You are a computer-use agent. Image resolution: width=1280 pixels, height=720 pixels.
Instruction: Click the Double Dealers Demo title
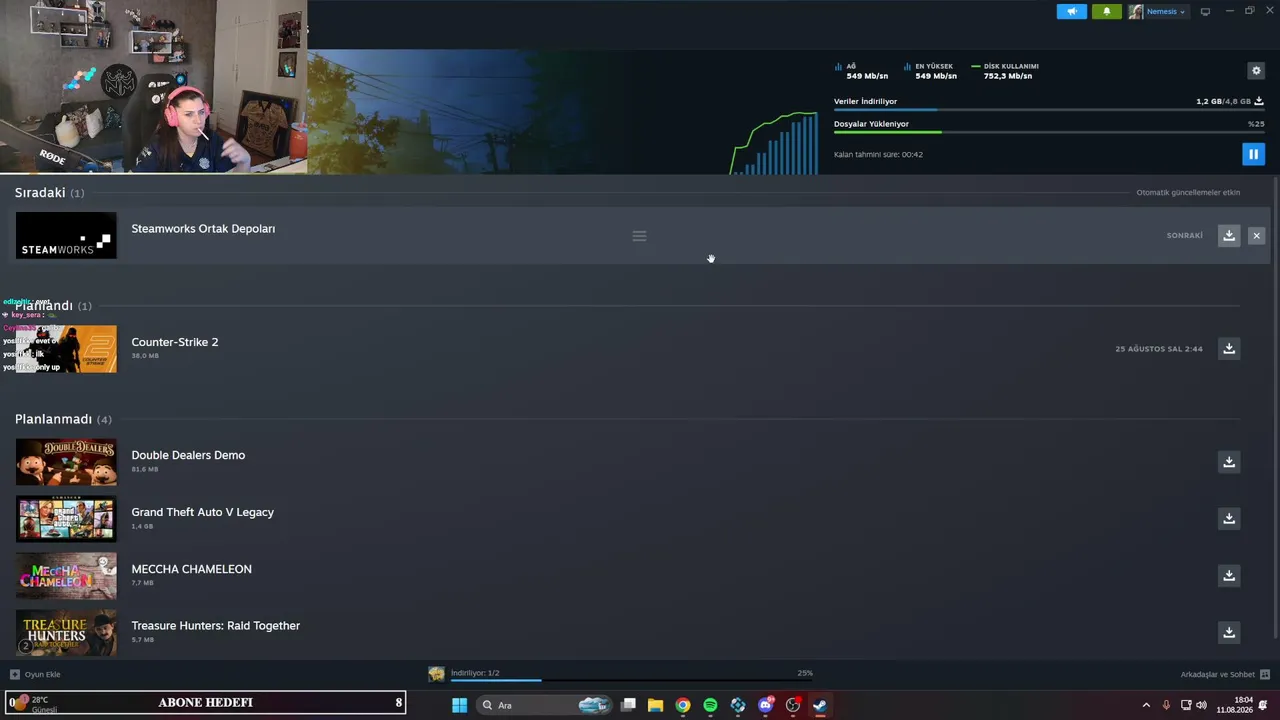(x=188, y=455)
